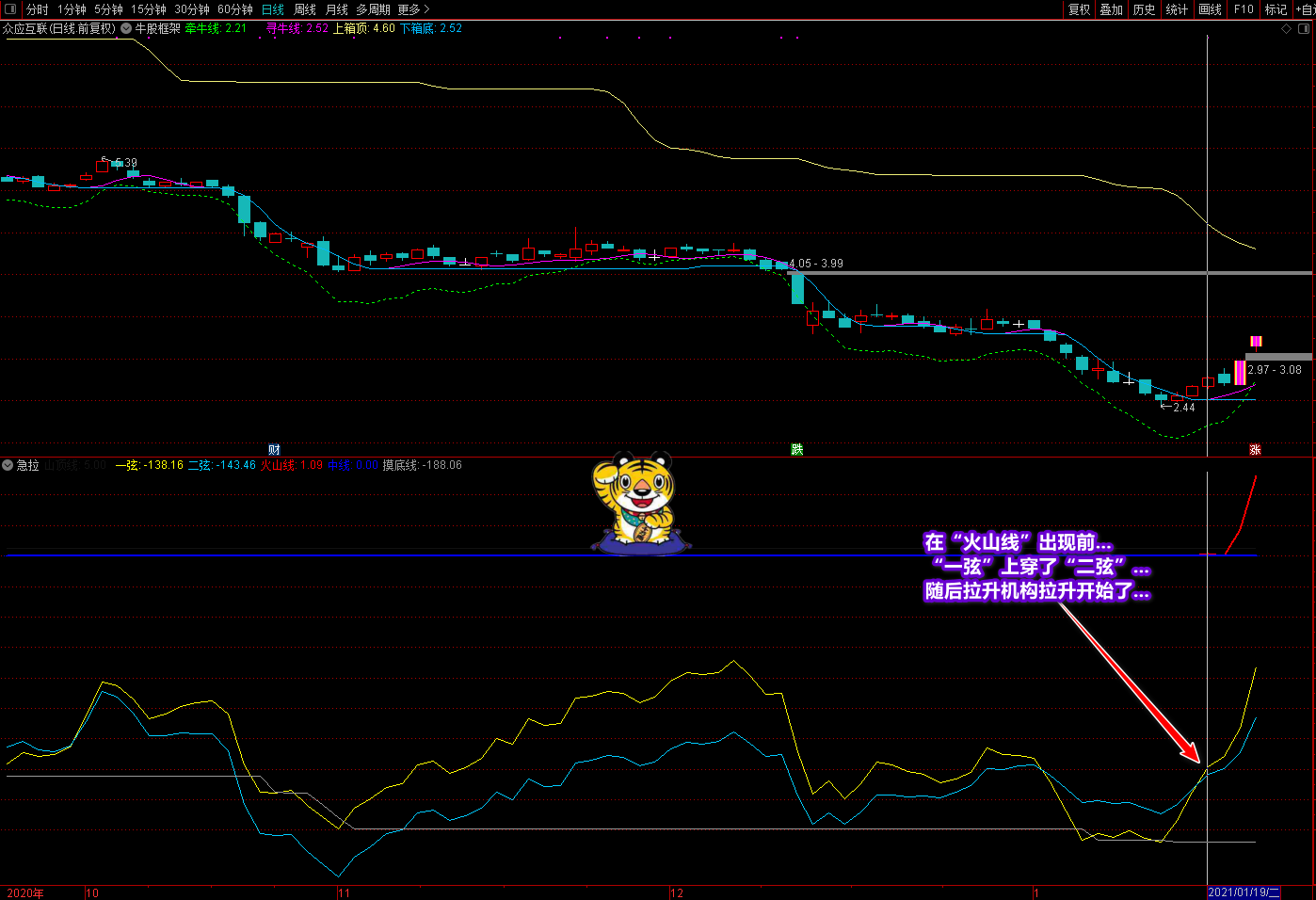Switch to the 分时 chart tab

(x=37, y=9)
